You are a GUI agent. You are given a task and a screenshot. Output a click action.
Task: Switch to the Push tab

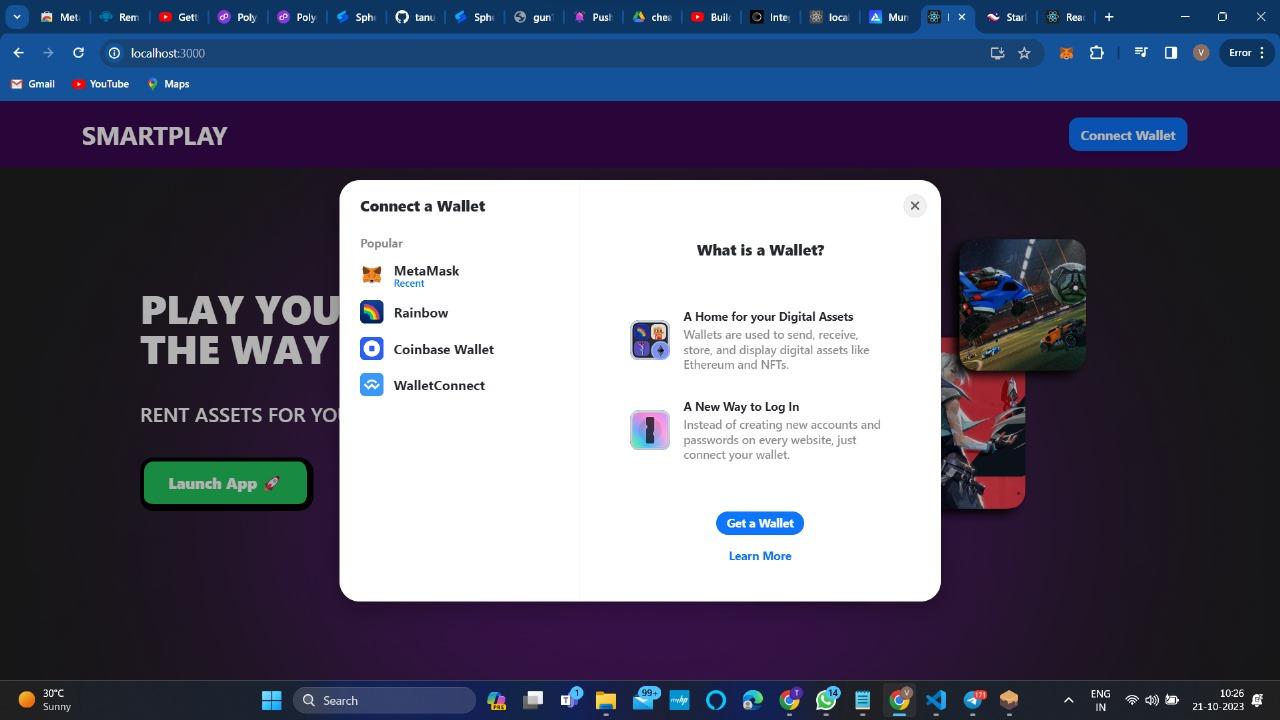pos(590,17)
